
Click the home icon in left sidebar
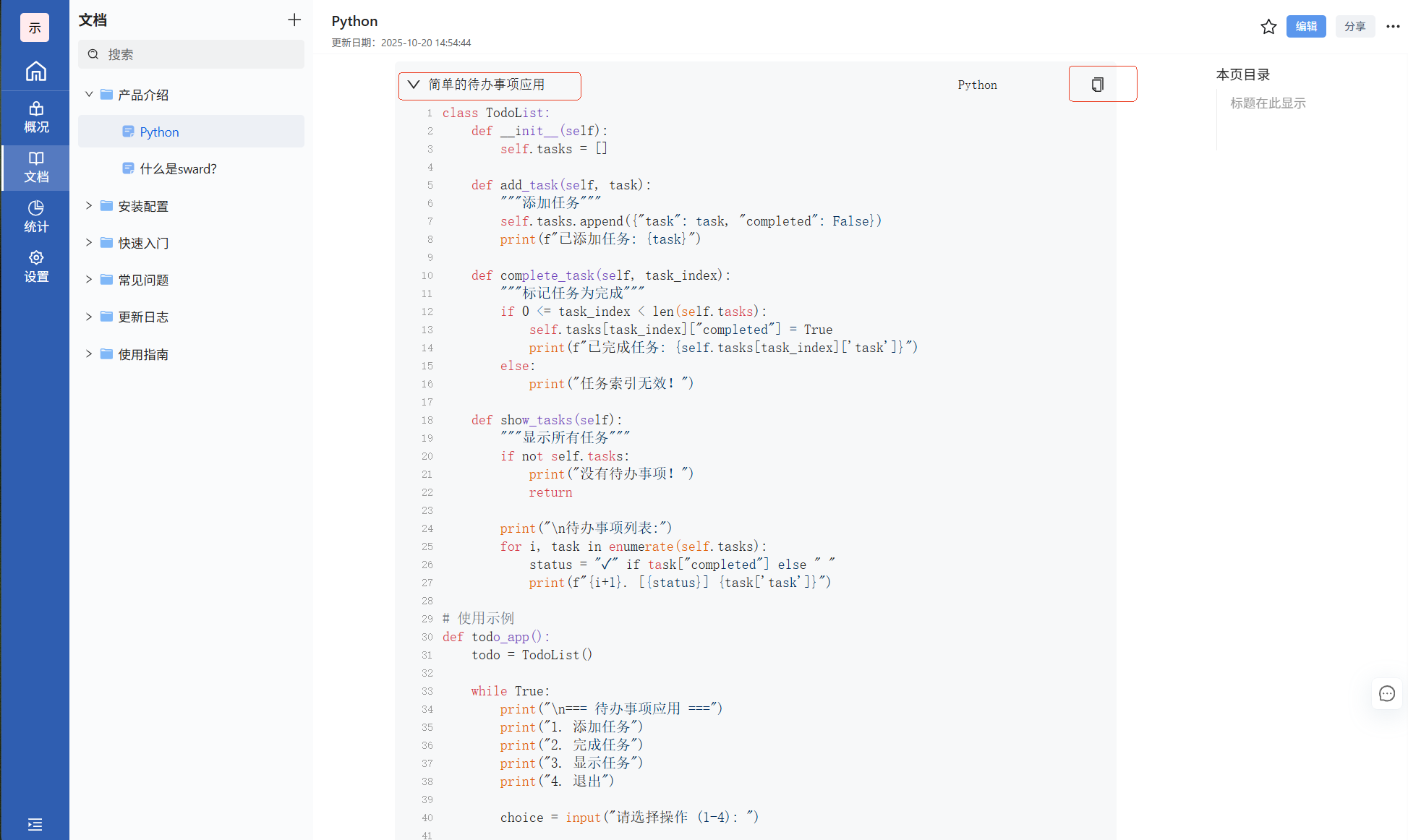(35, 71)
